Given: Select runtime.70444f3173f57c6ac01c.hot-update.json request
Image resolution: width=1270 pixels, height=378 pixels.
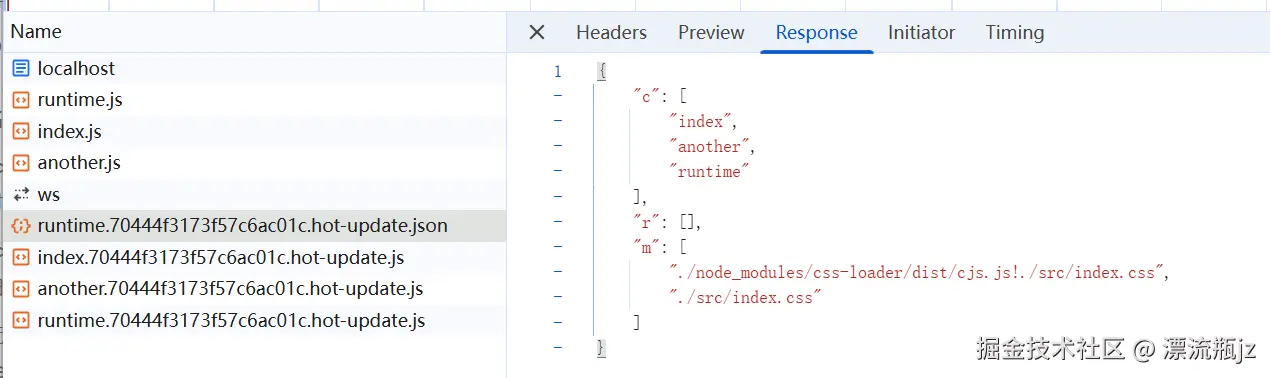Looking at the screenshot, I should 253,226.
